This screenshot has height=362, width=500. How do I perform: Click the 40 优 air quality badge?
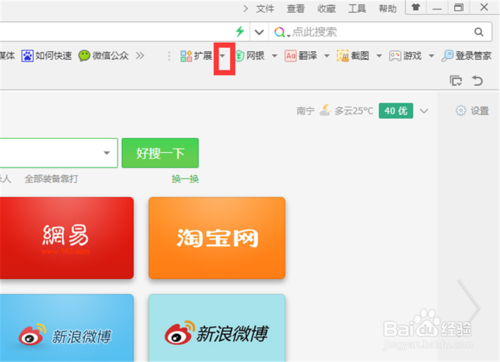[x=396, y=111]
